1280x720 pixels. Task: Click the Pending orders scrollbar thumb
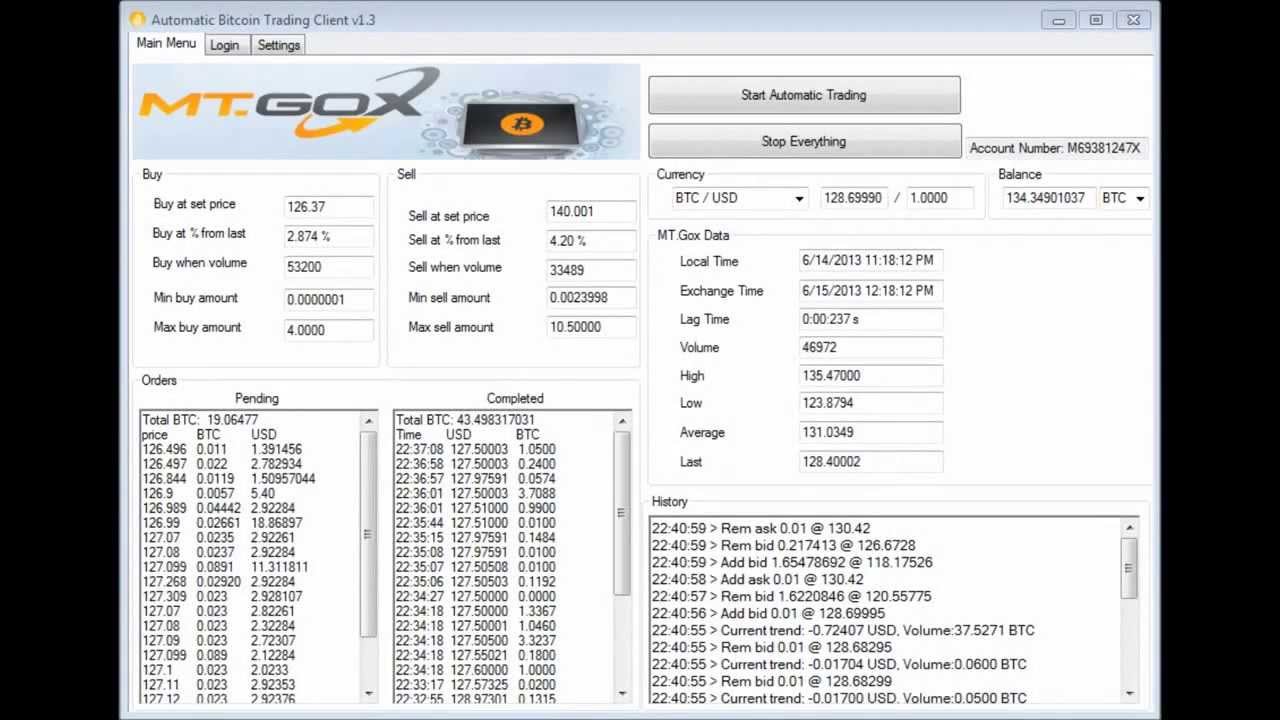369,534
